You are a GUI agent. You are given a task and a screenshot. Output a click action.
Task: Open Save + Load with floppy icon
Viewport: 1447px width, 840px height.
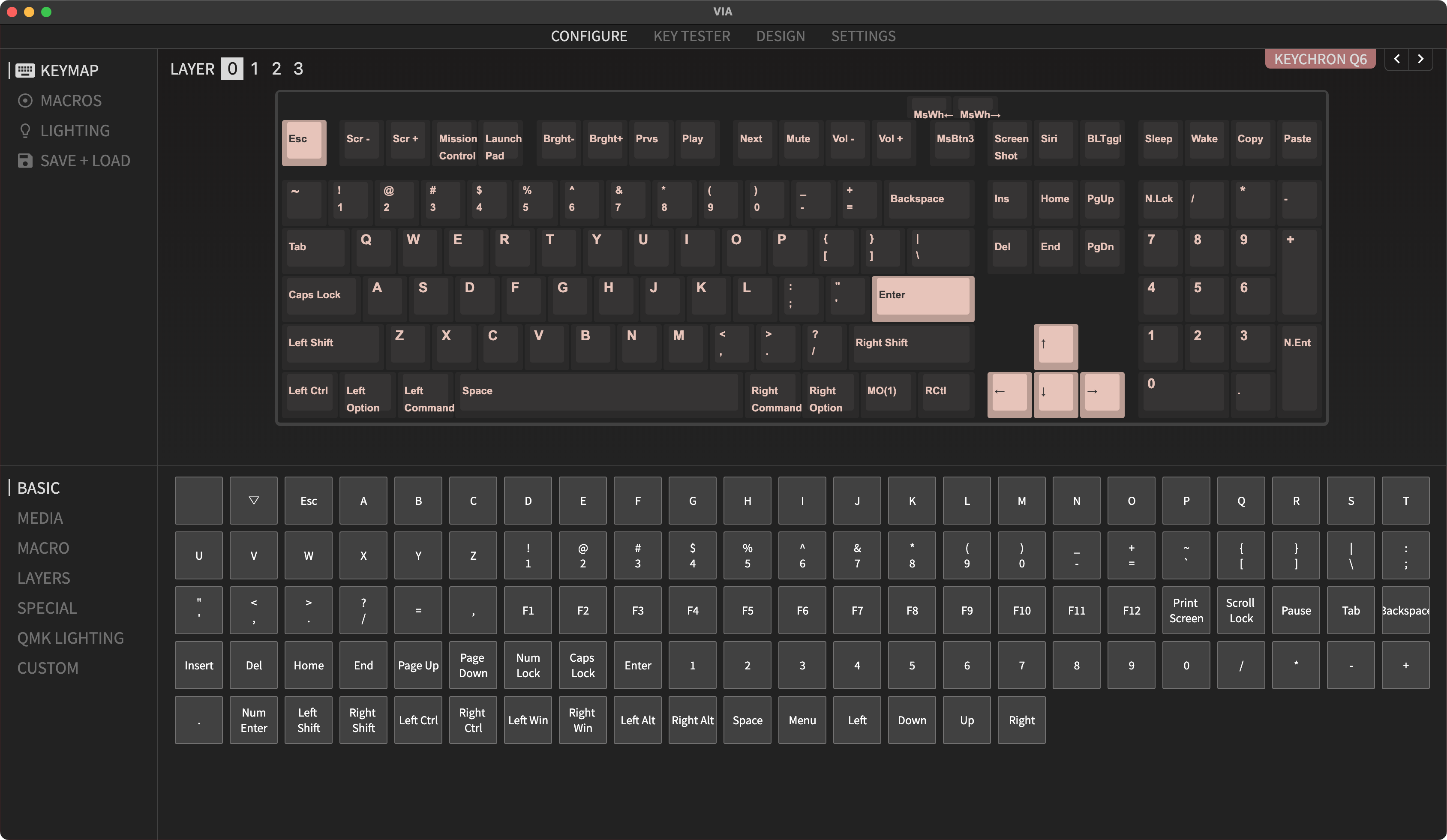(84, 161)
